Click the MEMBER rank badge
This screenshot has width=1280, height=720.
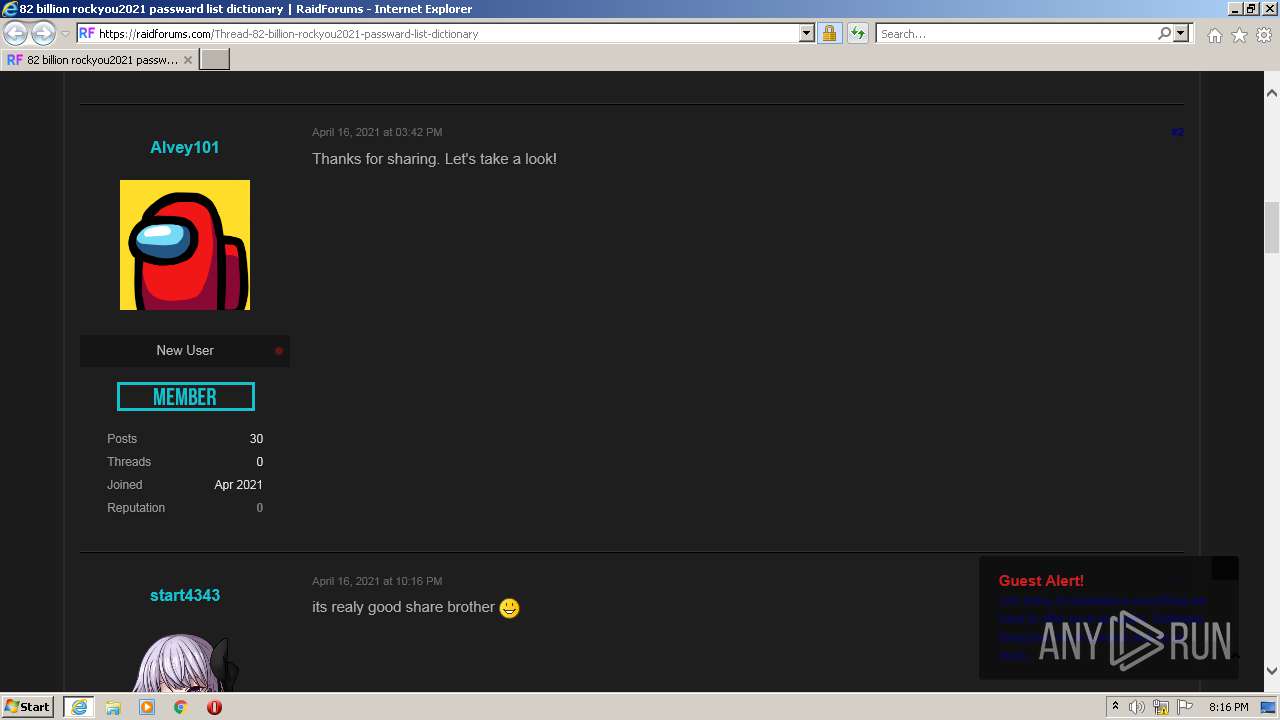[185, 397]
